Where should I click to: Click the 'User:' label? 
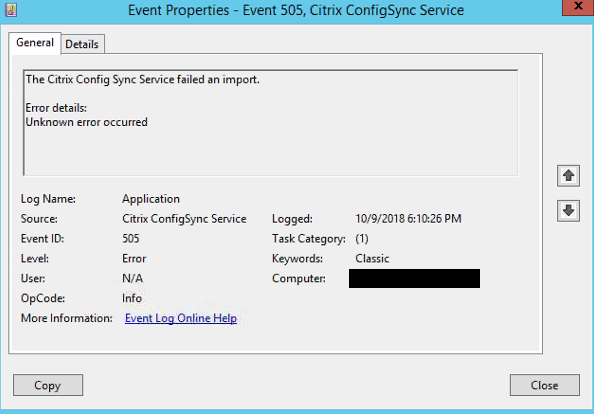[x=33, y=278]
